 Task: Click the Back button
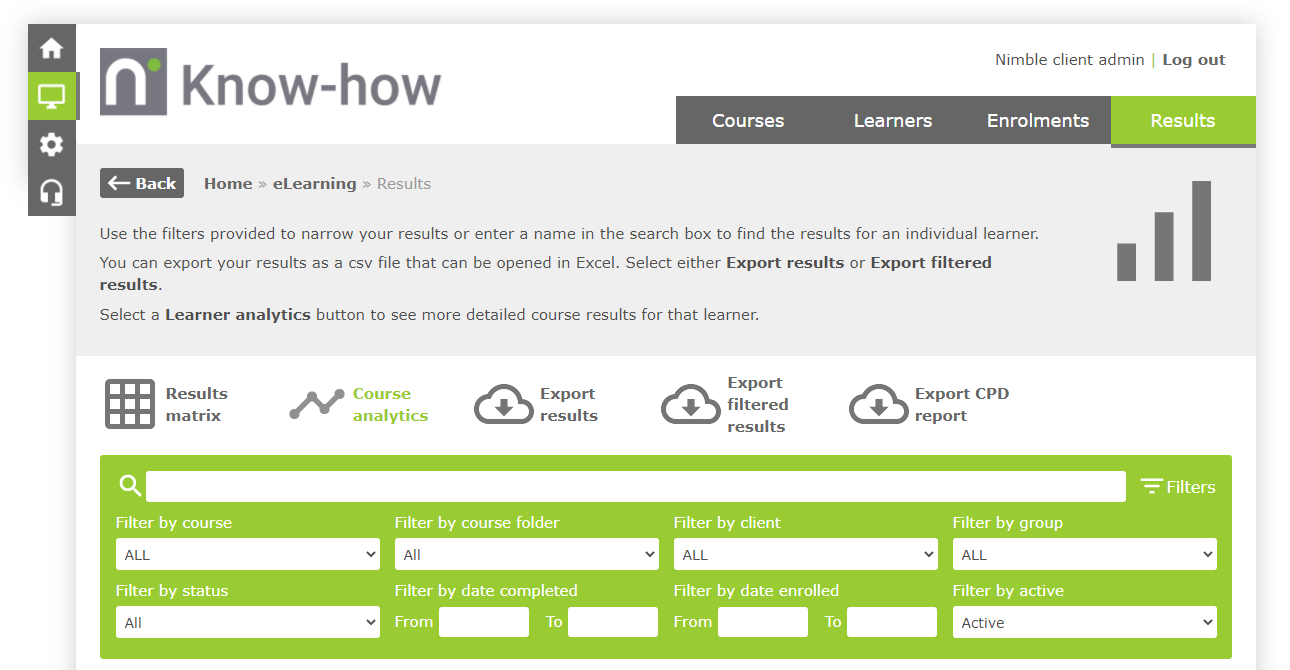pos(142,183)
